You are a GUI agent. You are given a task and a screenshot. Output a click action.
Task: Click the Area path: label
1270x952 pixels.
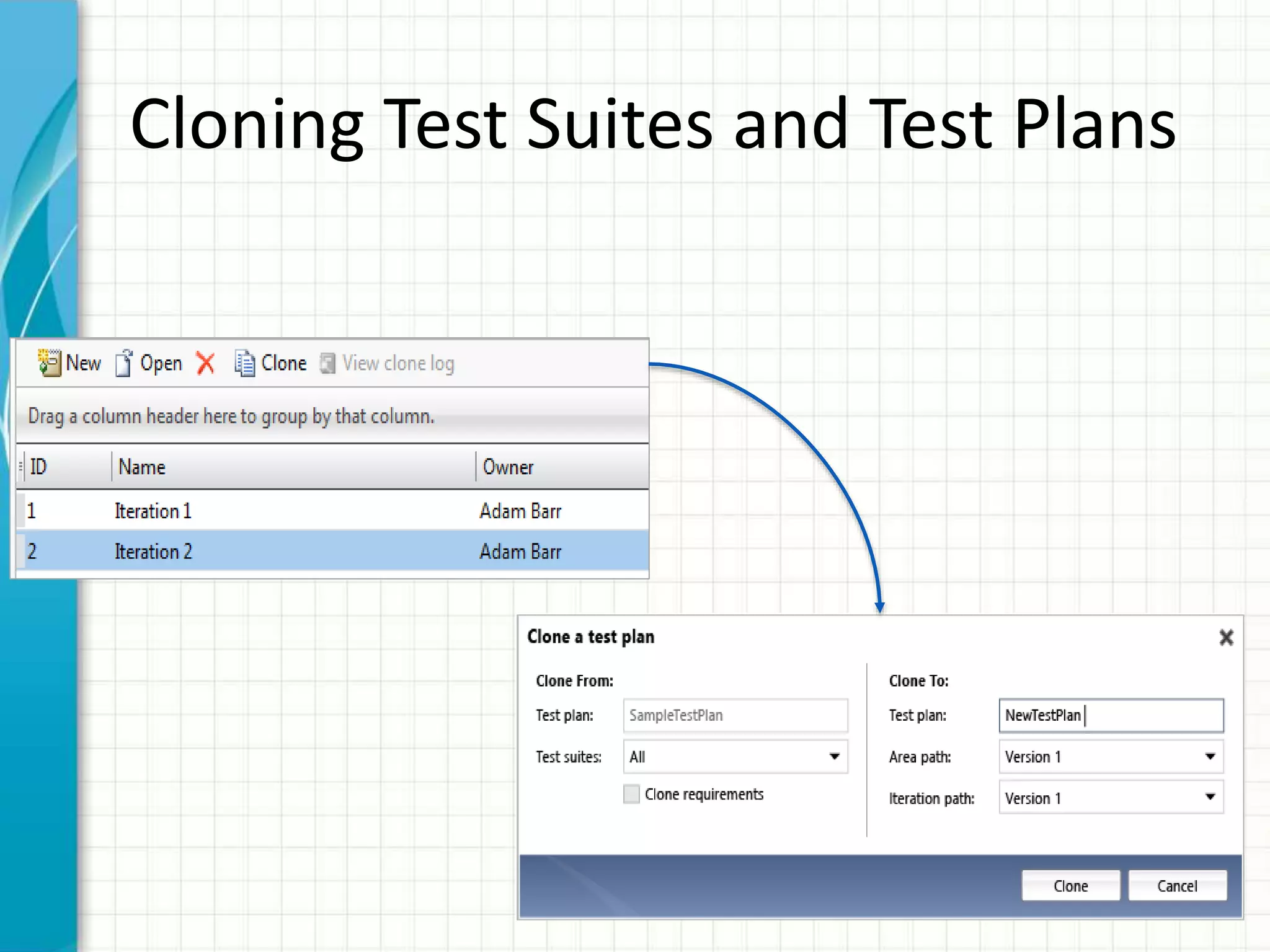click(x=920, y=757)
